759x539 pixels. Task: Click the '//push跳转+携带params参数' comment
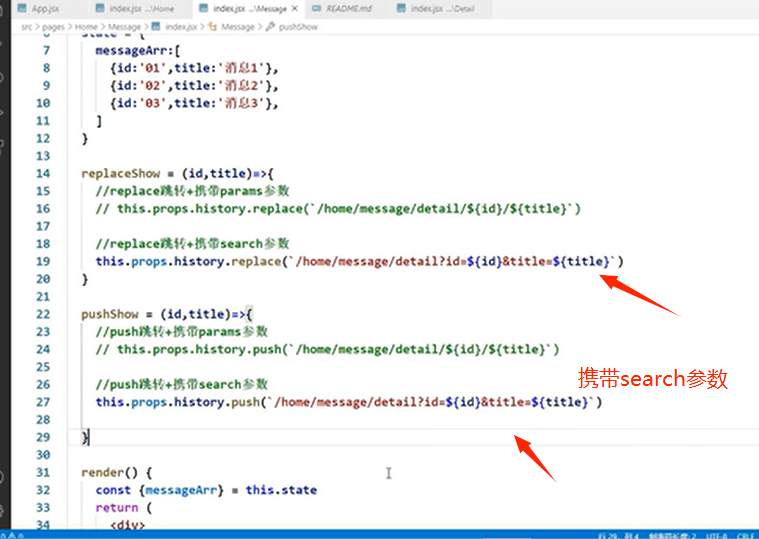coord(182,331)
